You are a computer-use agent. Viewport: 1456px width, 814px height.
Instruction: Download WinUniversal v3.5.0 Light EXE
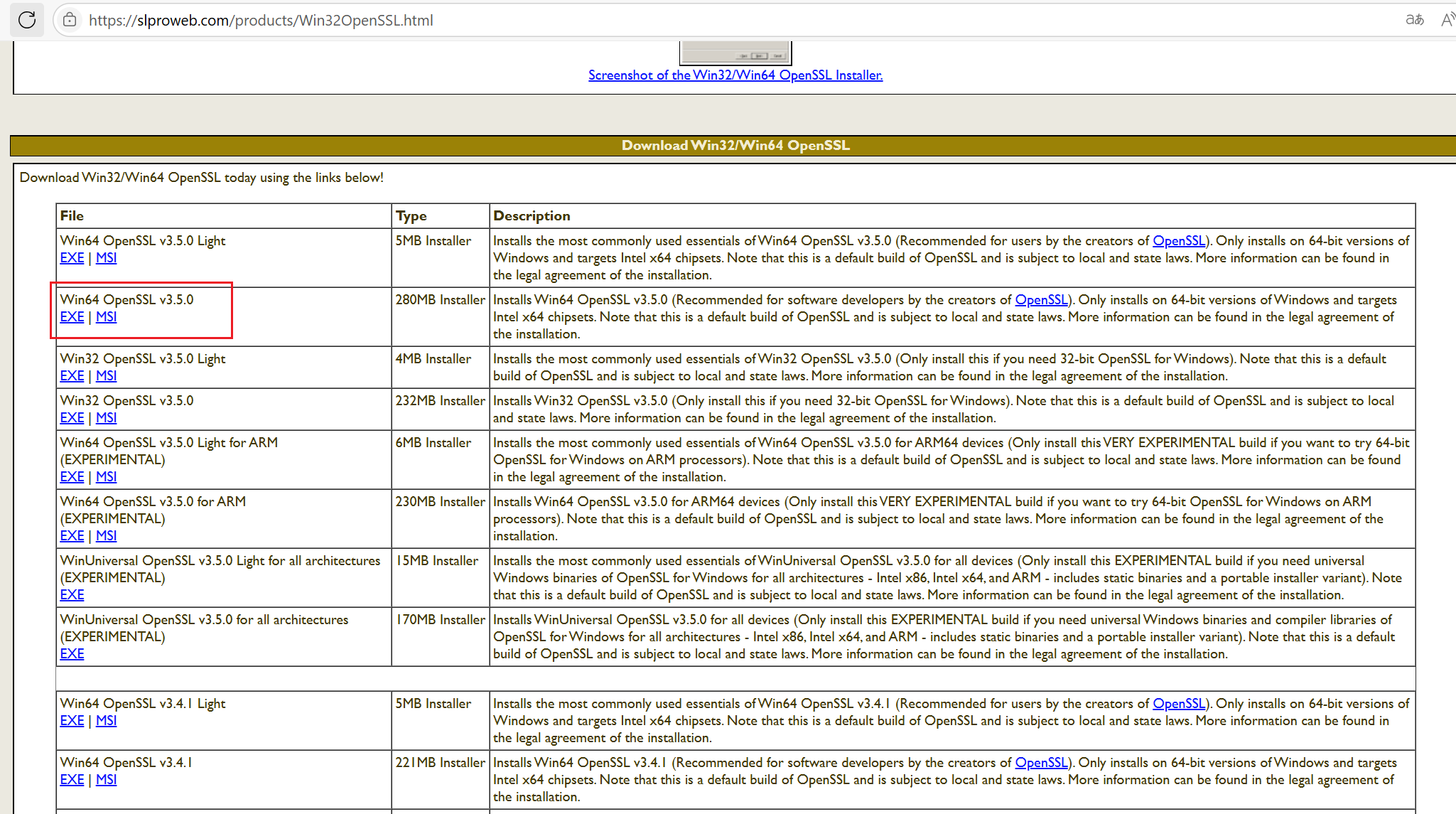tap(72, 595)
